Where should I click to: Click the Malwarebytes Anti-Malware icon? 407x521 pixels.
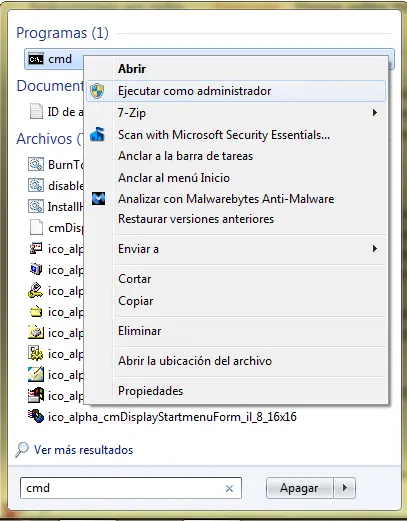click(x=98, y=198)
